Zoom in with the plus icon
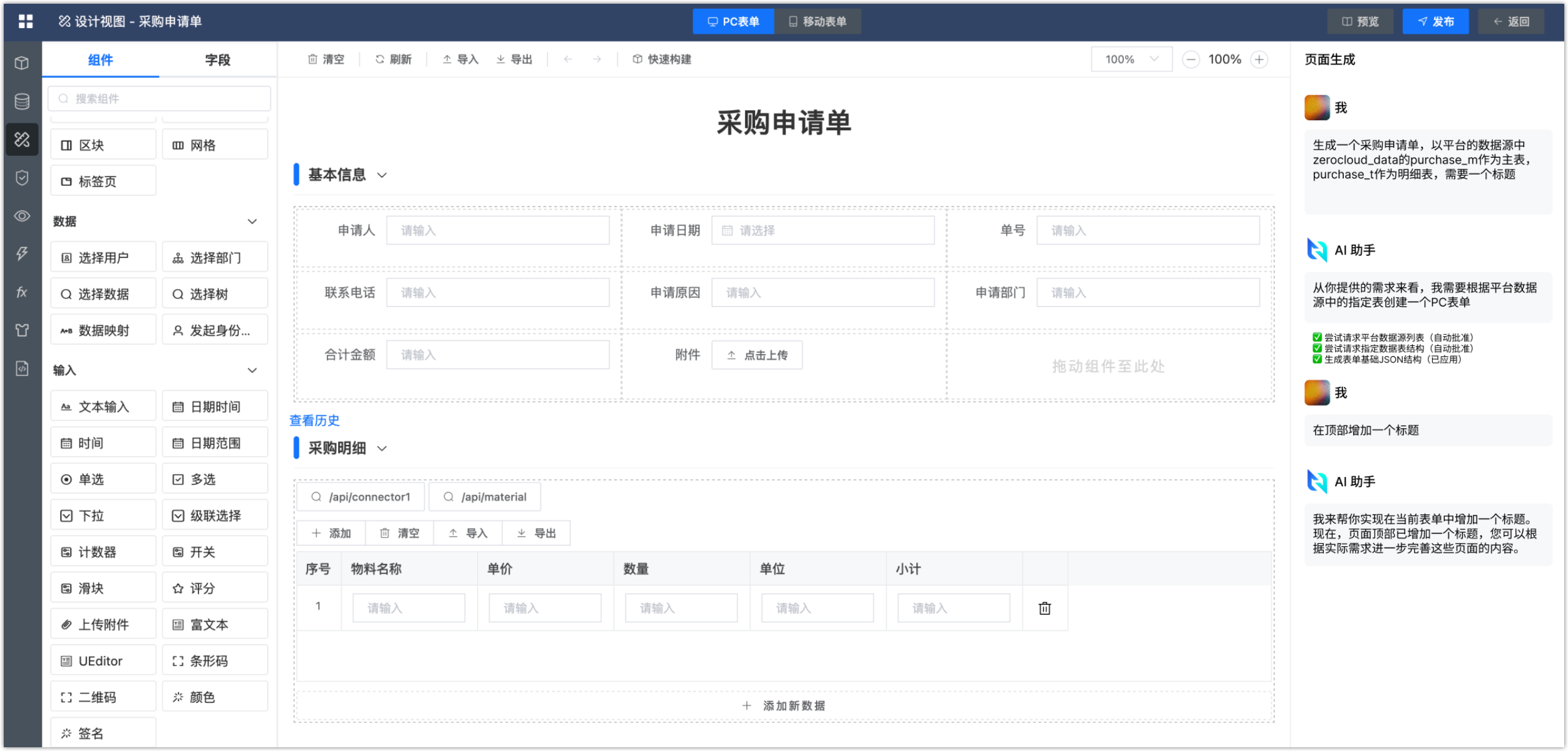 (x=1259, y=59)
